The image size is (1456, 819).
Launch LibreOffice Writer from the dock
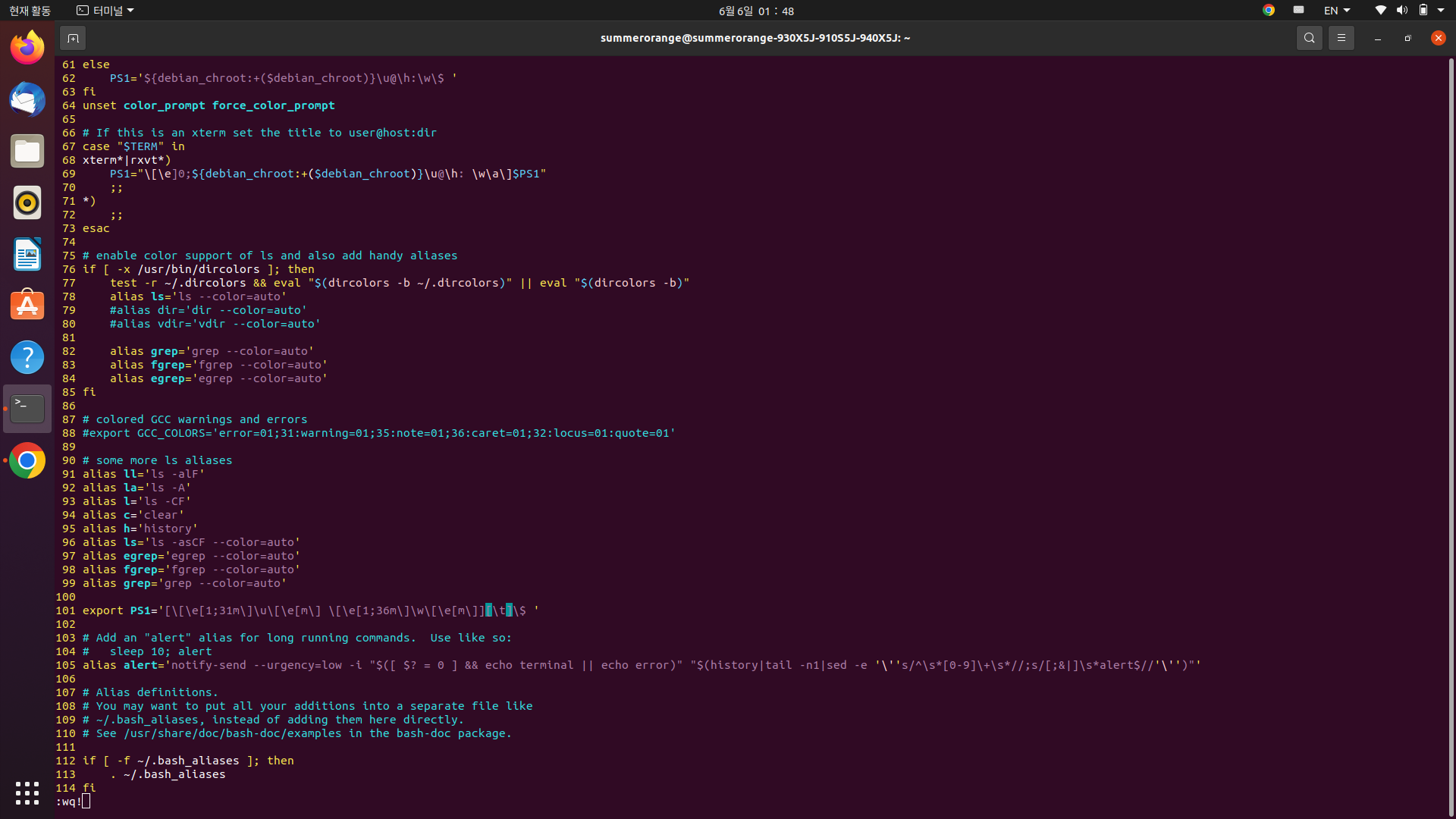[x=27, y=254]
